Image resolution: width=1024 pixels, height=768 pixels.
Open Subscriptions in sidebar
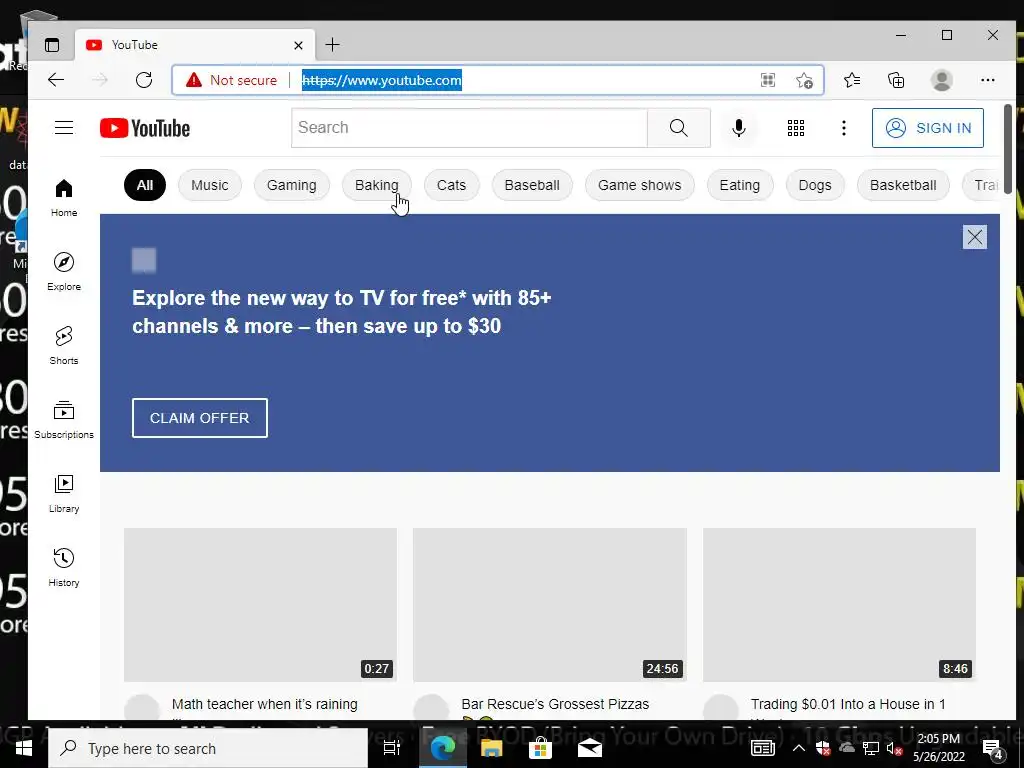pyautogui.click(x=64, y=420)
